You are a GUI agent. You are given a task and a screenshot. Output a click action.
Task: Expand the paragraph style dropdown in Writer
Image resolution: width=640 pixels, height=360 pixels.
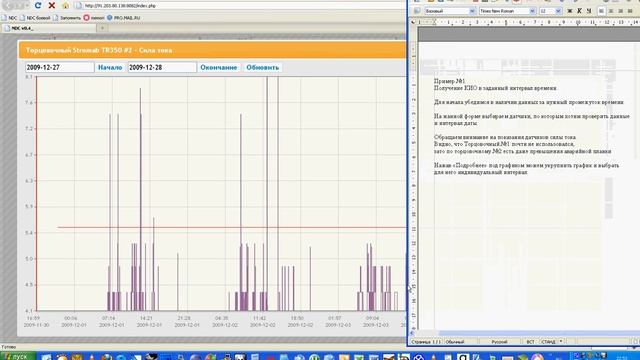472,11
